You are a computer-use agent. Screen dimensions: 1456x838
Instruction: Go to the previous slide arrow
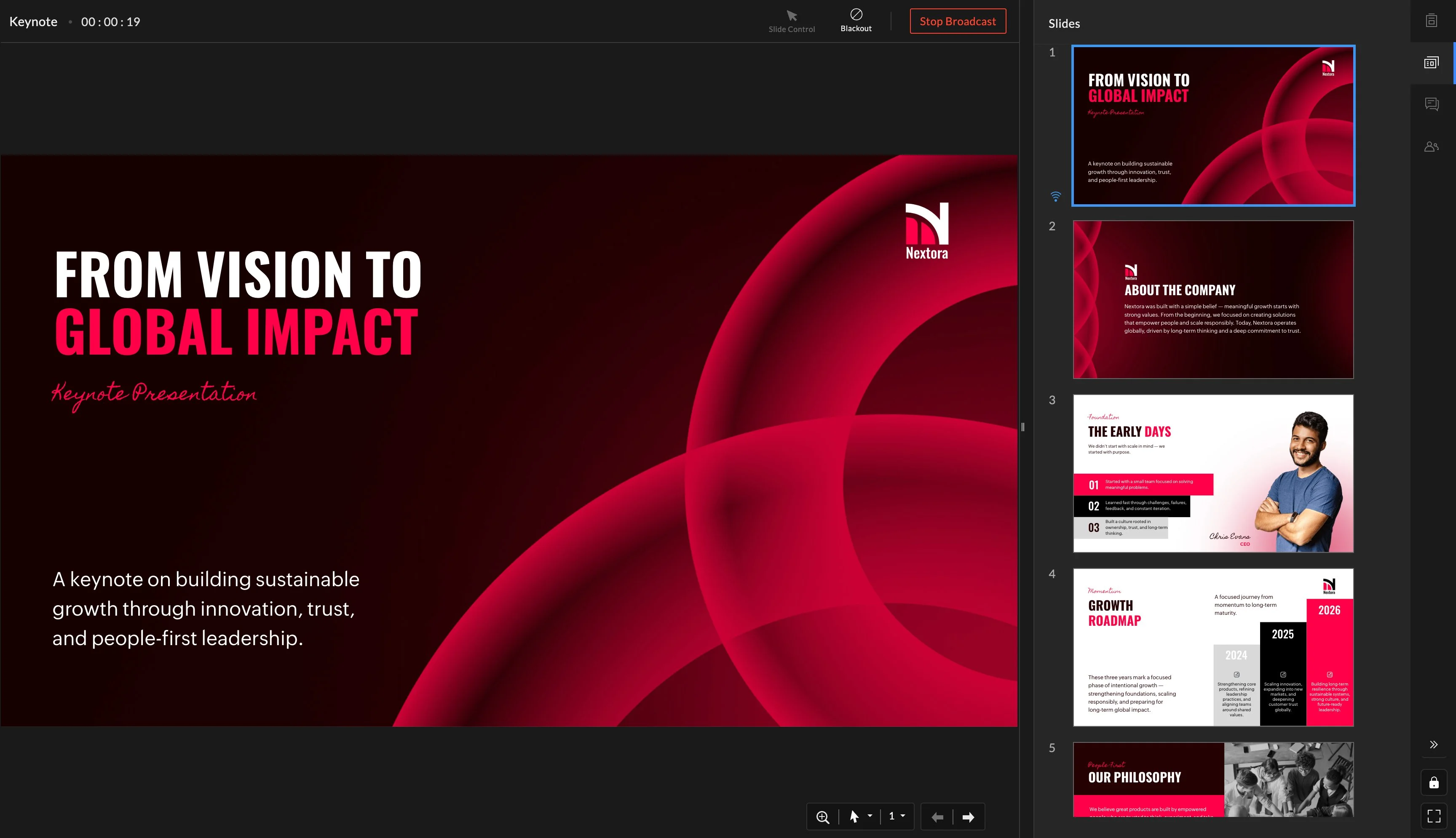point(937,817)
